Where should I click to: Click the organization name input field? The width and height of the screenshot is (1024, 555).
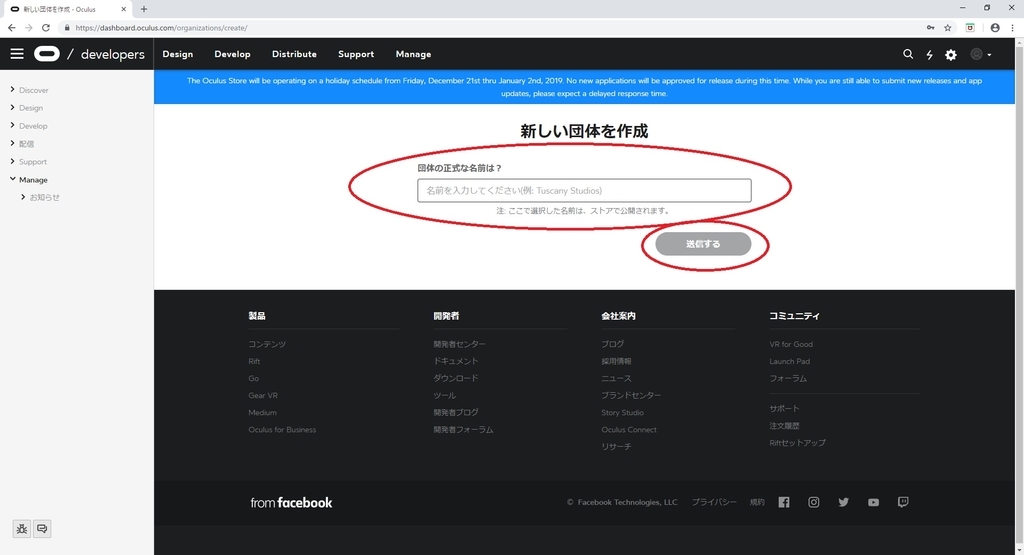tap(584, 191)
